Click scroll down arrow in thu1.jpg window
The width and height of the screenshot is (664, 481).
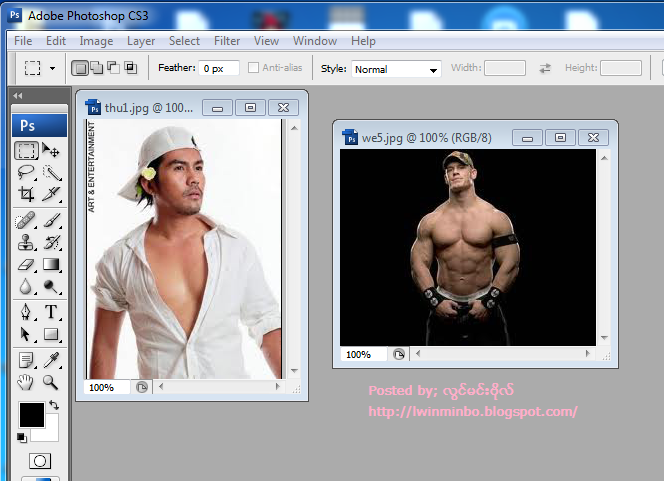tap(294, 370)
